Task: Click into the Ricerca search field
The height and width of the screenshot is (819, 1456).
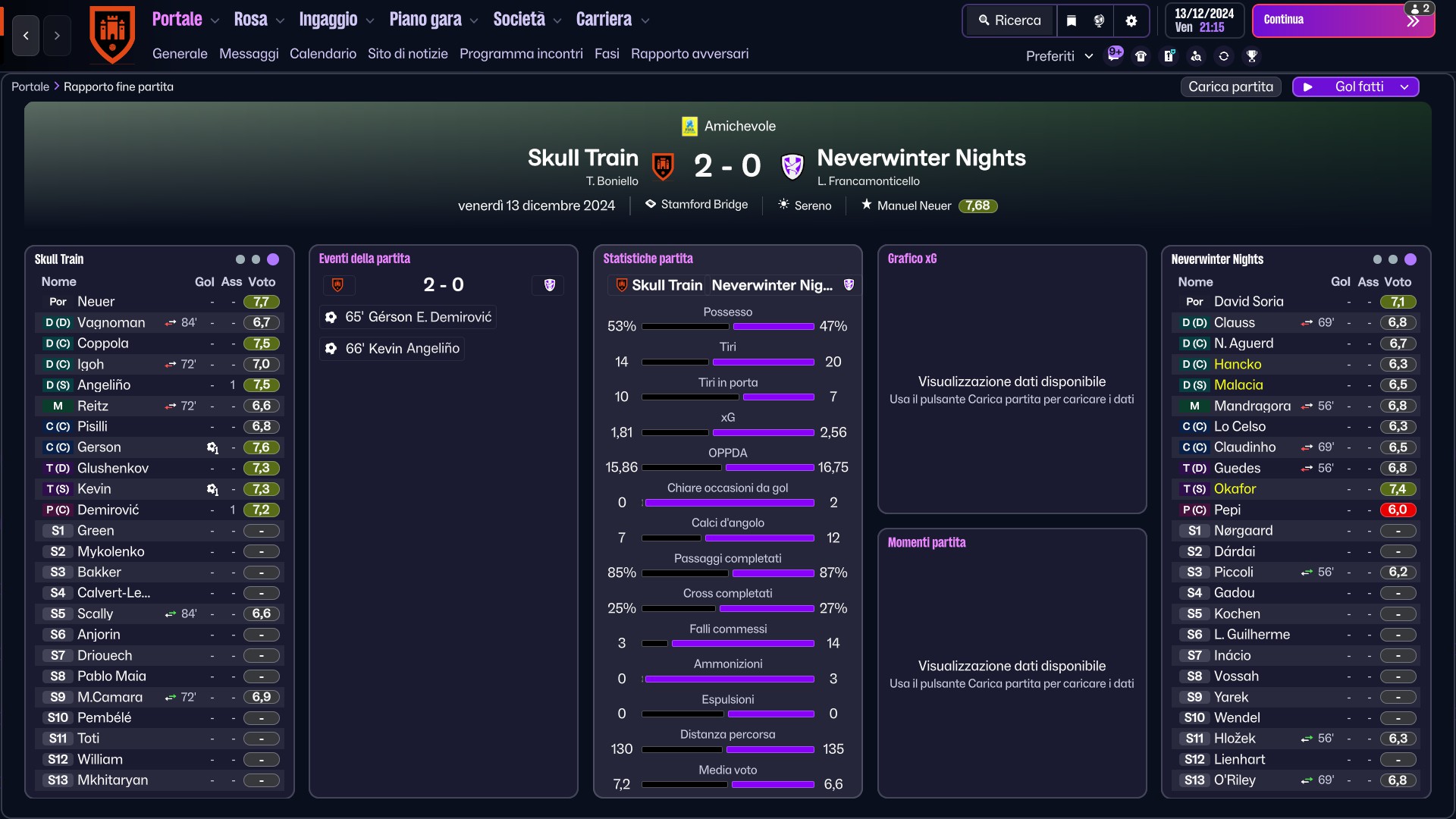Action: [x=1010, y=20]
